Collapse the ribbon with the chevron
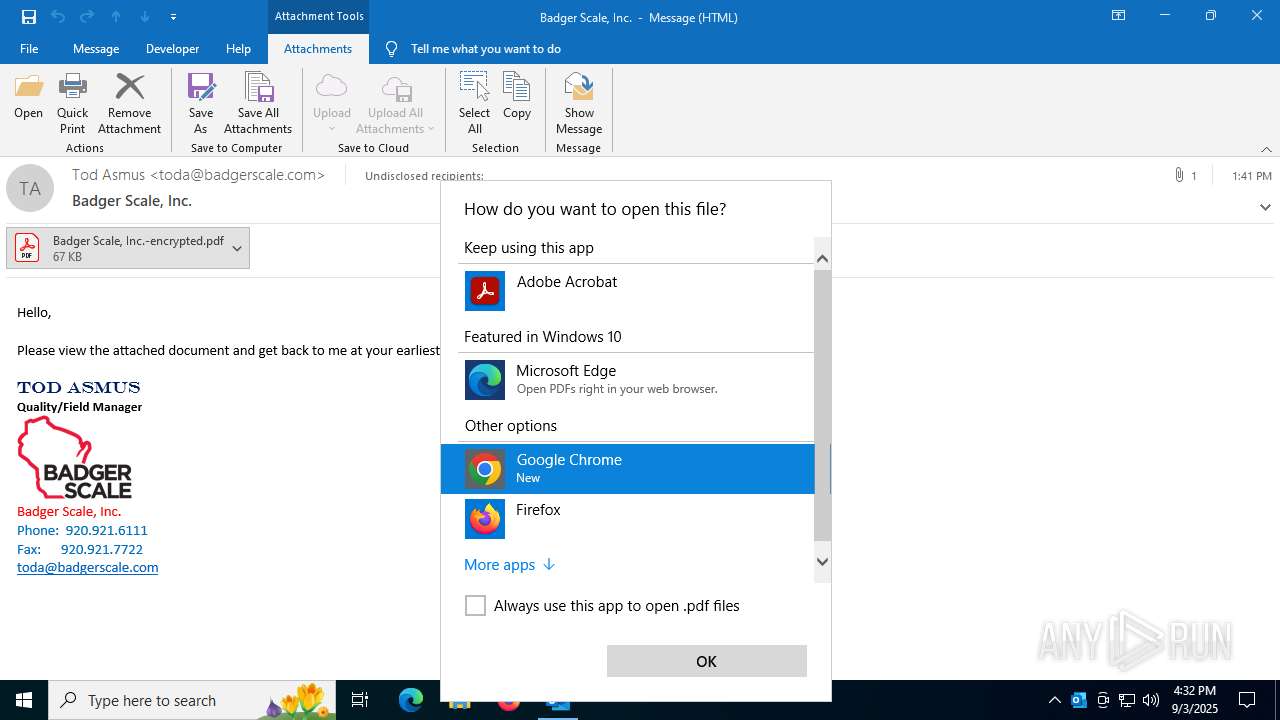The height and width of the screenshot is (720, 1280). pyautogui.click(x=1266, y=149)
